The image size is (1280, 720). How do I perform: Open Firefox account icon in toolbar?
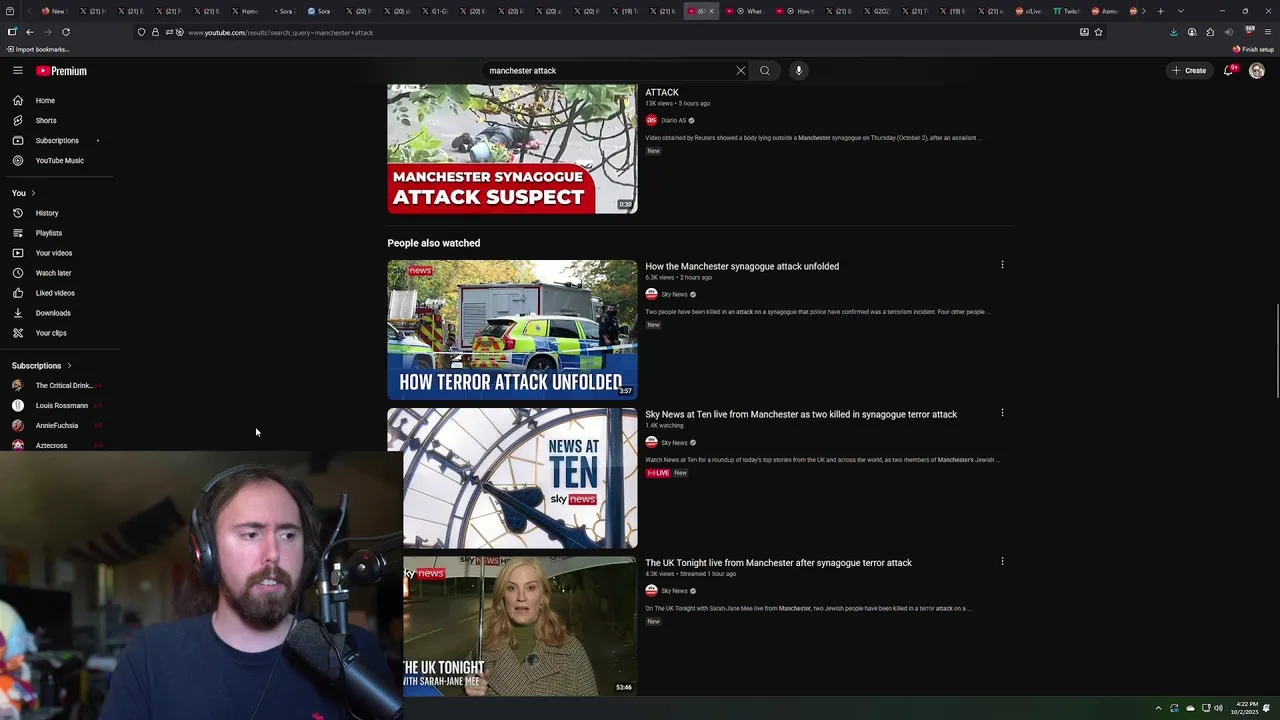(1192, 32)
